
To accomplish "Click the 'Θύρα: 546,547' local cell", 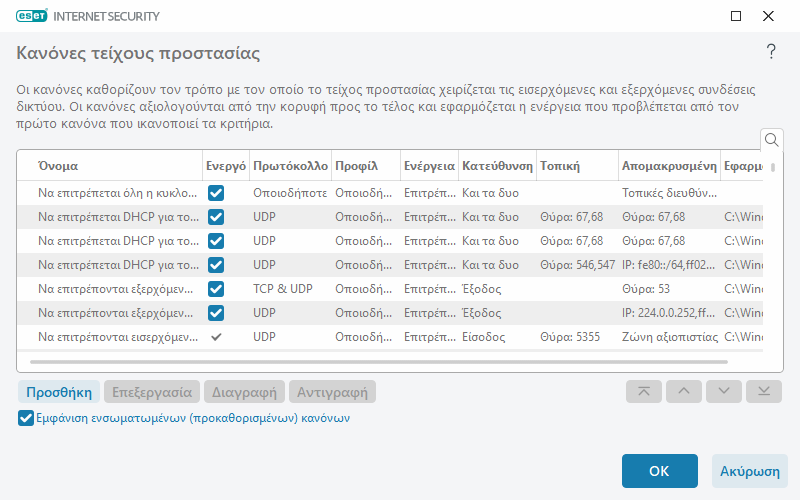I will (578, 265).
